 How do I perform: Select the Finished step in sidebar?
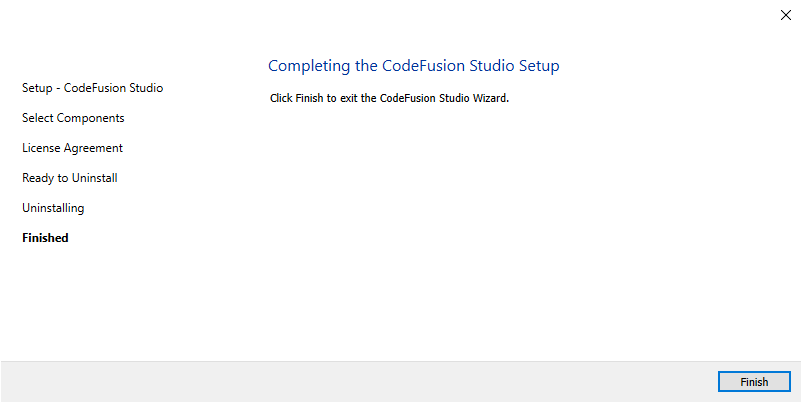click(x=45, y=238)
